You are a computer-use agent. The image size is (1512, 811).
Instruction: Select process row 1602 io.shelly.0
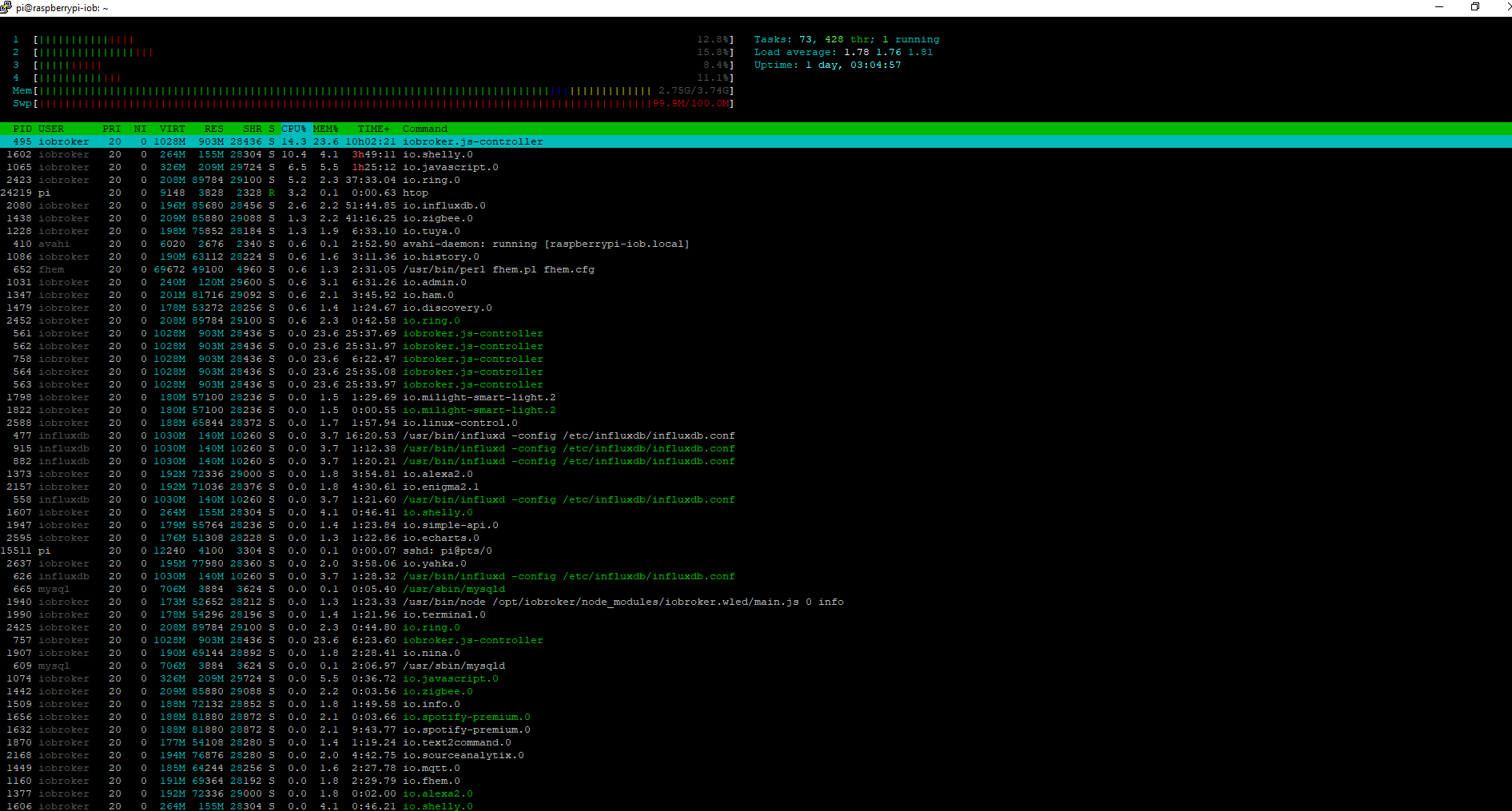(756, 154)
